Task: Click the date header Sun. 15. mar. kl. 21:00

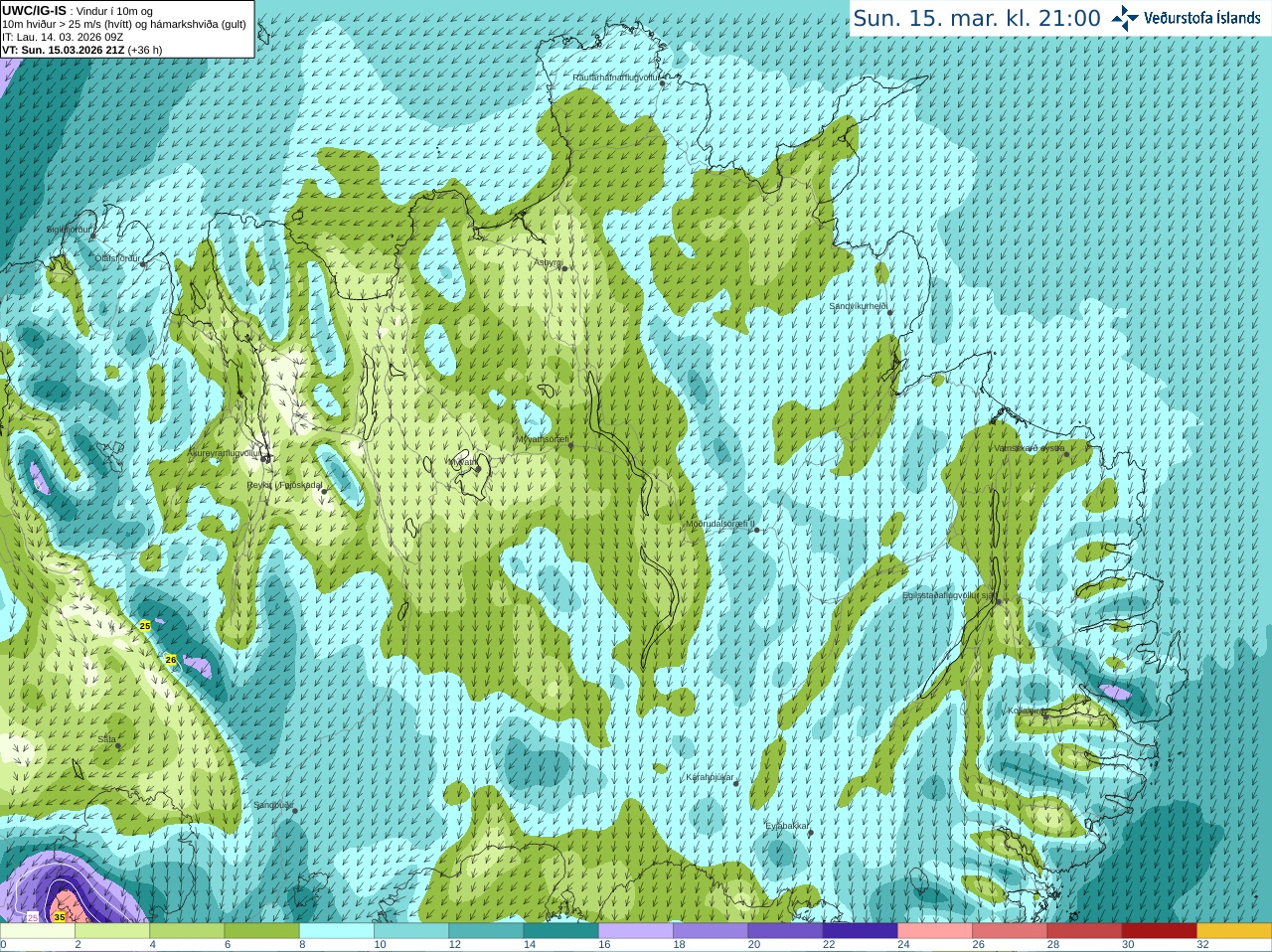Action: (x=977, y=18)
